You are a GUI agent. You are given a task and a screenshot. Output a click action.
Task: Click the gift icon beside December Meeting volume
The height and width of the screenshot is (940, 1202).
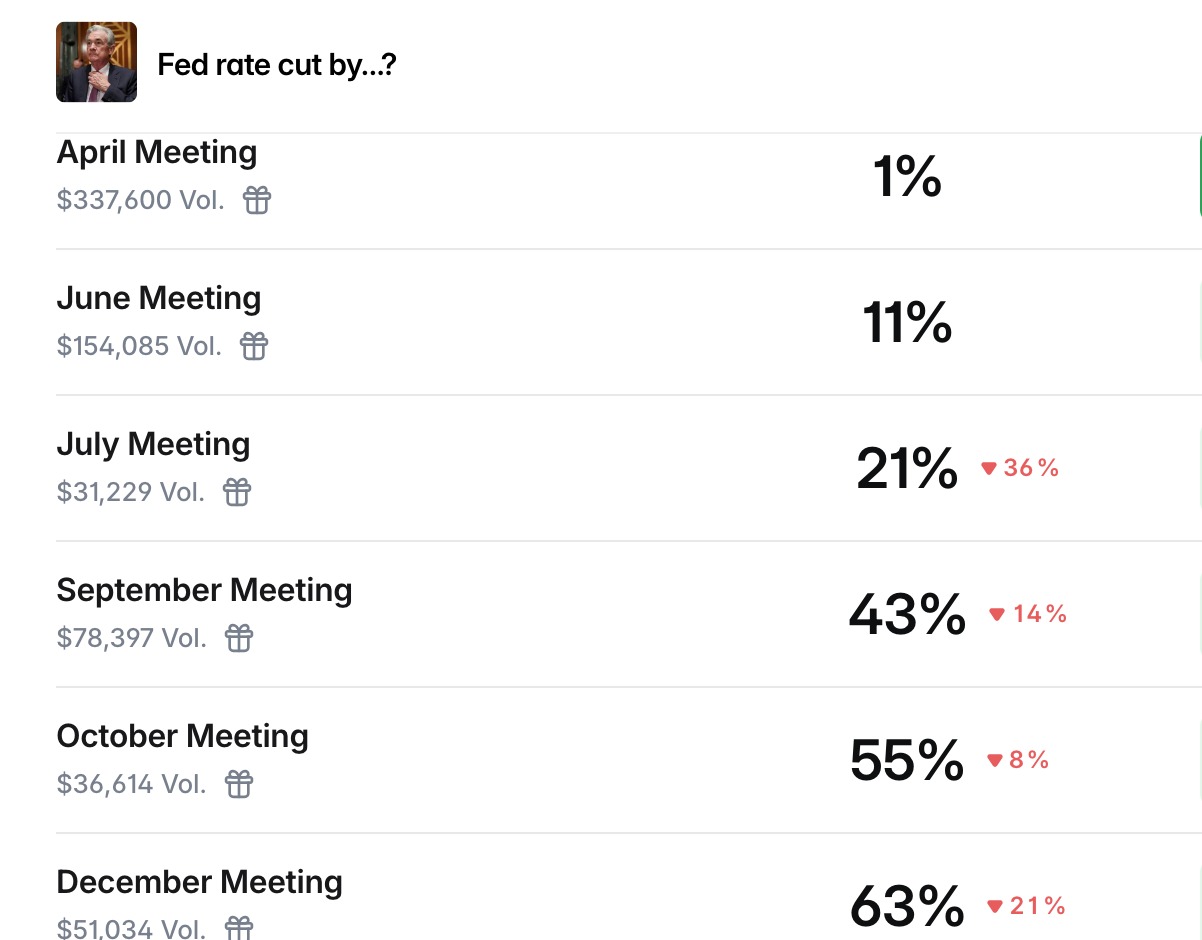coord(239,928)
